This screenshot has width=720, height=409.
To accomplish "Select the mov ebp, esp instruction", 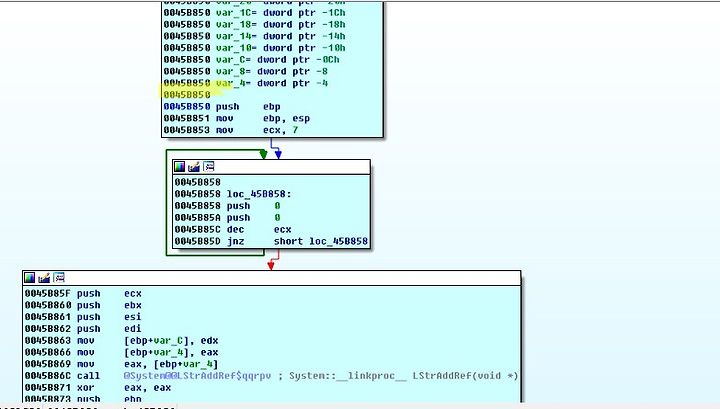I will tap(237, 118).
